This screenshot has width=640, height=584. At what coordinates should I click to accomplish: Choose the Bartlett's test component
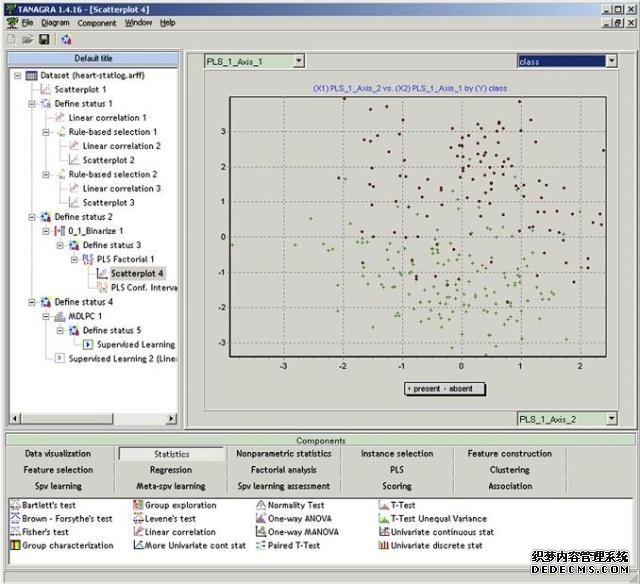[14, 506]
